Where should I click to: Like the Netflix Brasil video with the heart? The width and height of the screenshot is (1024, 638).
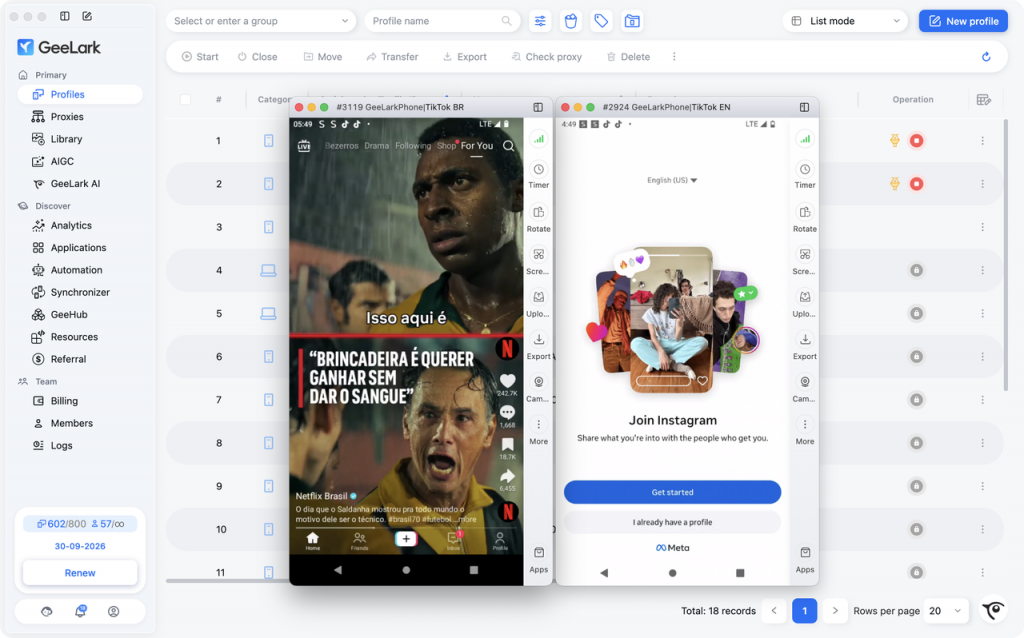coord(507,381)
